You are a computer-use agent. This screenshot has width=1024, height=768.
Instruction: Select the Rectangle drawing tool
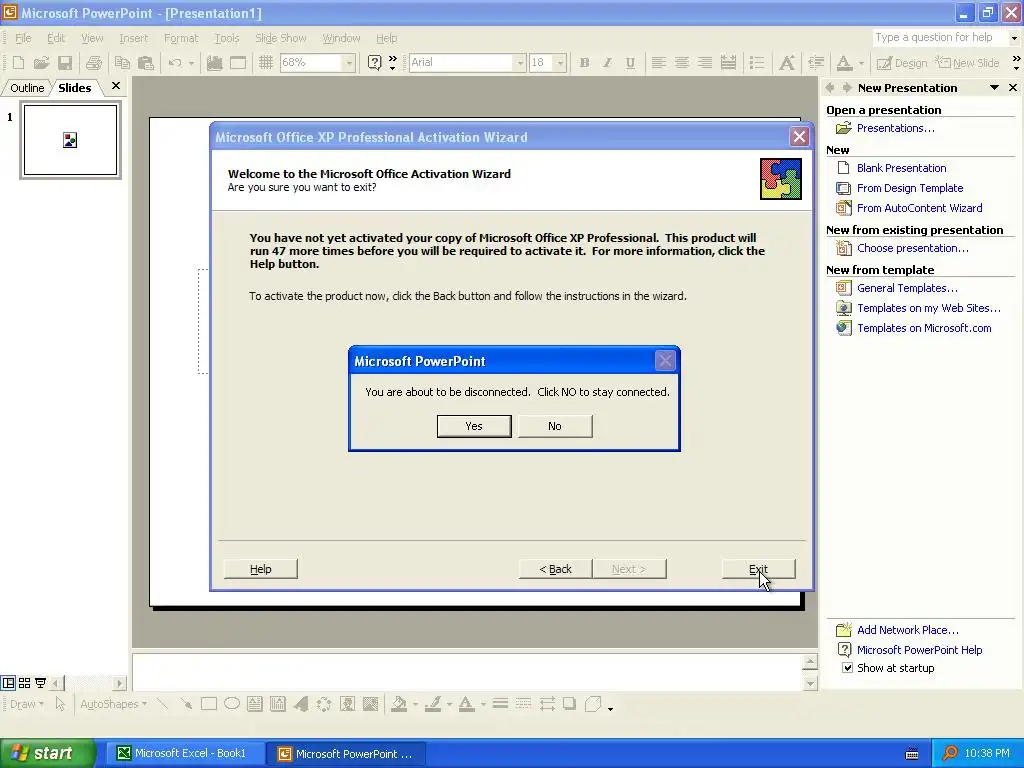pos(209,704)
